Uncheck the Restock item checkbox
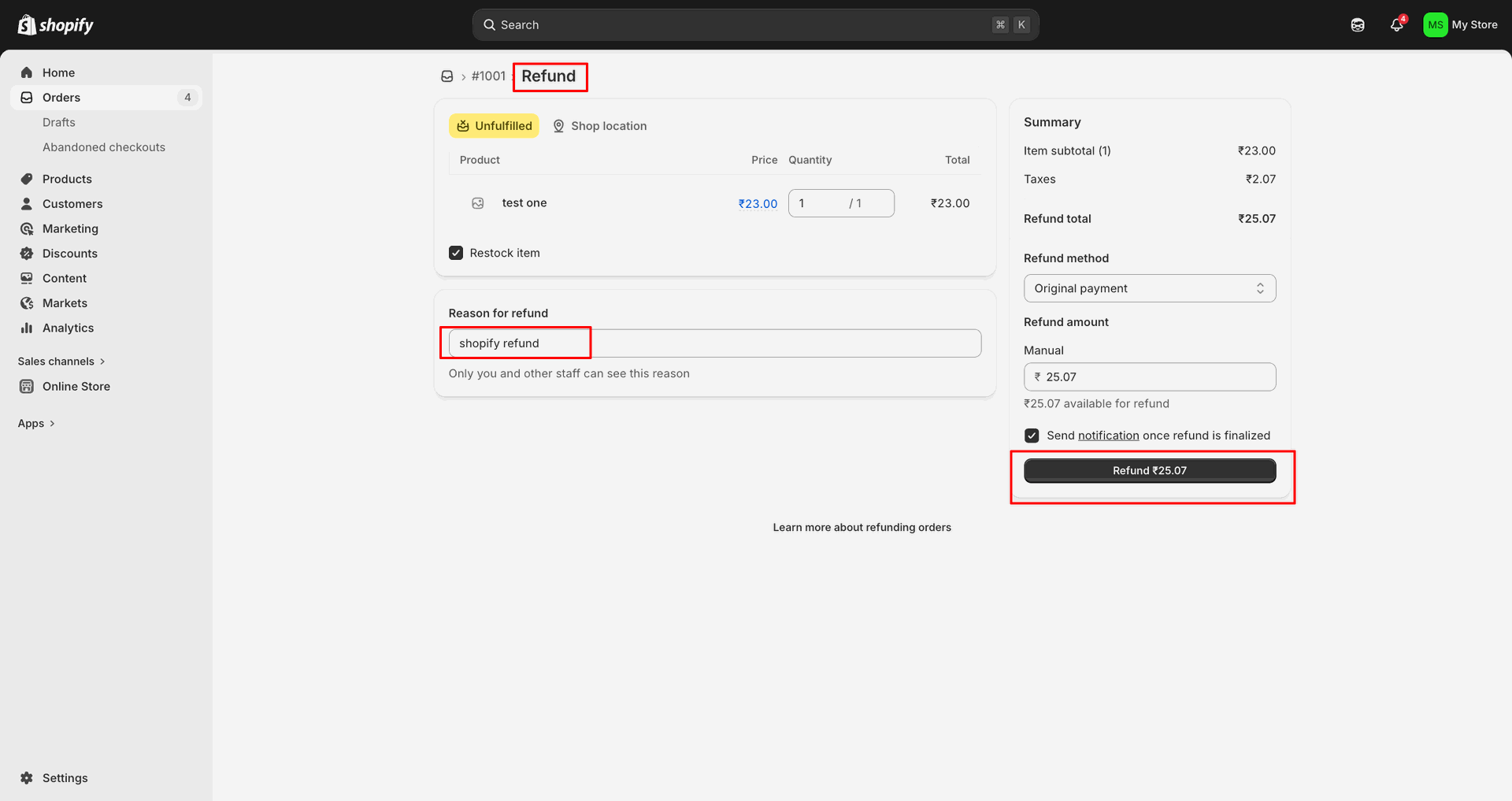 click(456, 253)
